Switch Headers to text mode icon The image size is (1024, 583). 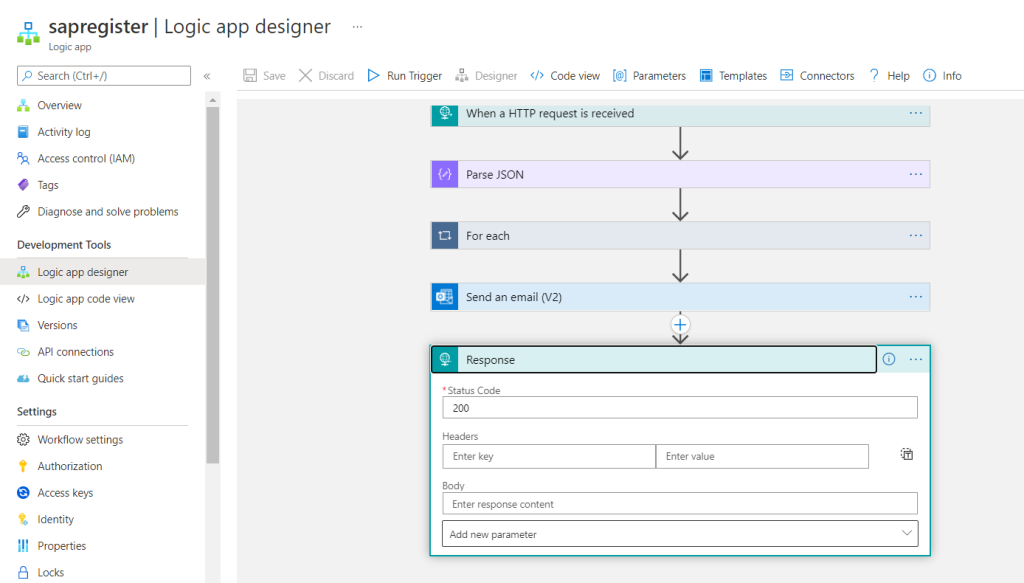click(906, 454)
